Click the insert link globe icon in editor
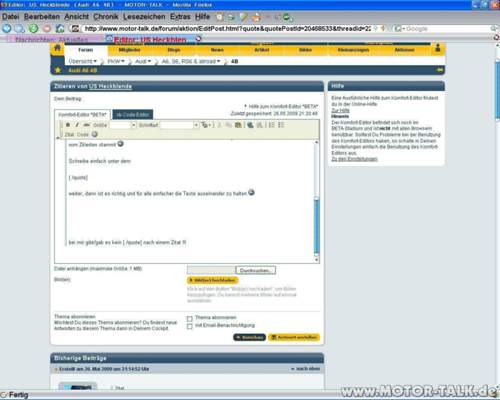500x400 pixels. [250, 125]
